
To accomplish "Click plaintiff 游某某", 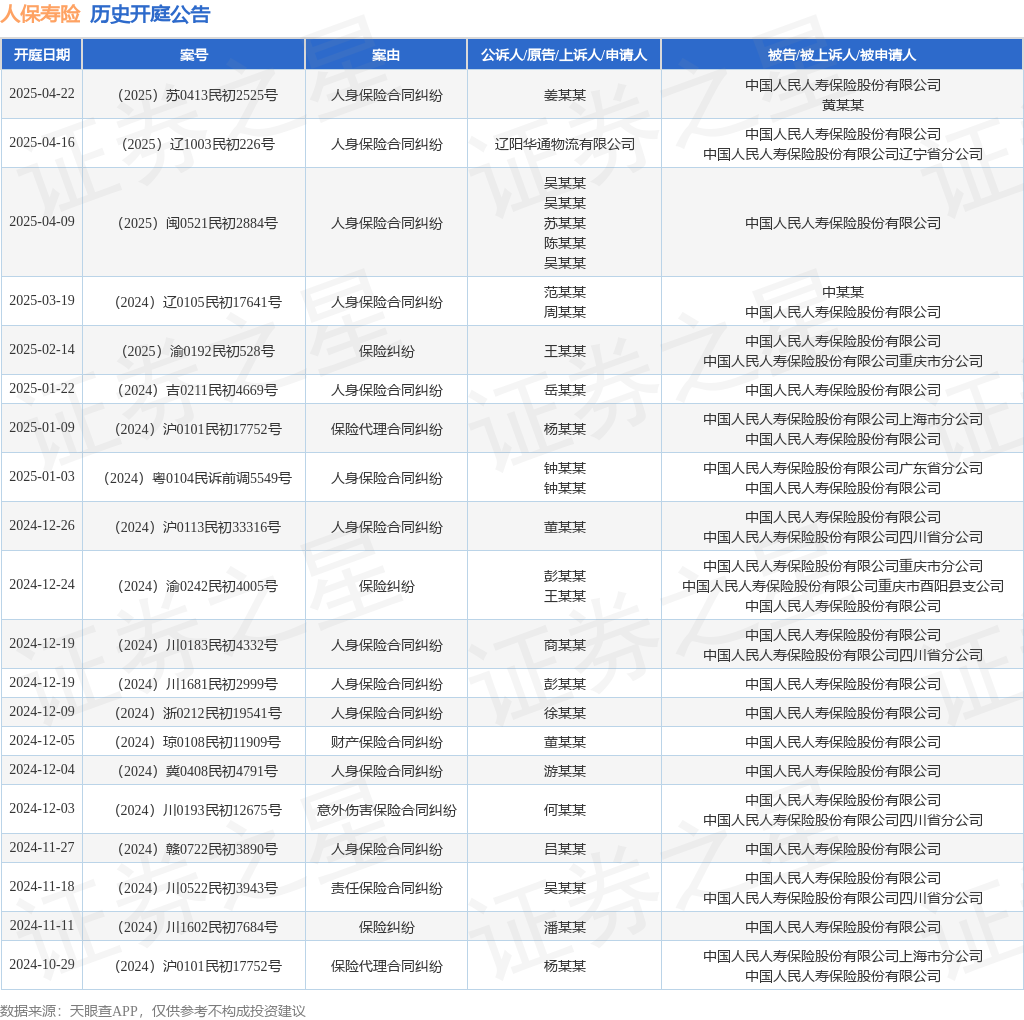I will click(565, 771).
